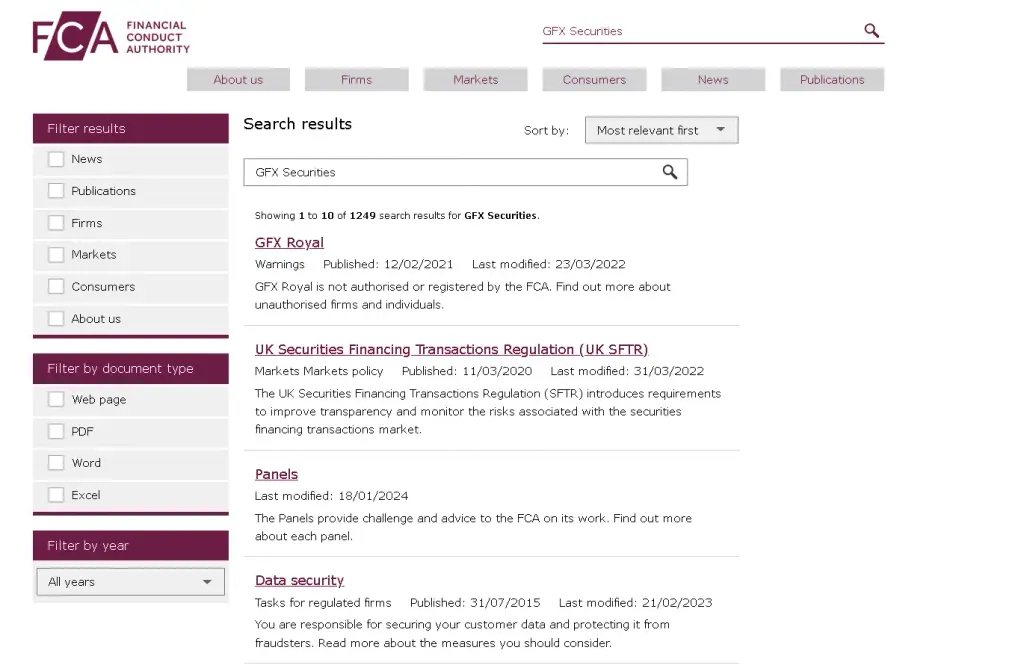Open the News navigation tab
Viewport: 1024px width, 671px height.
click(x=713, y=80)
